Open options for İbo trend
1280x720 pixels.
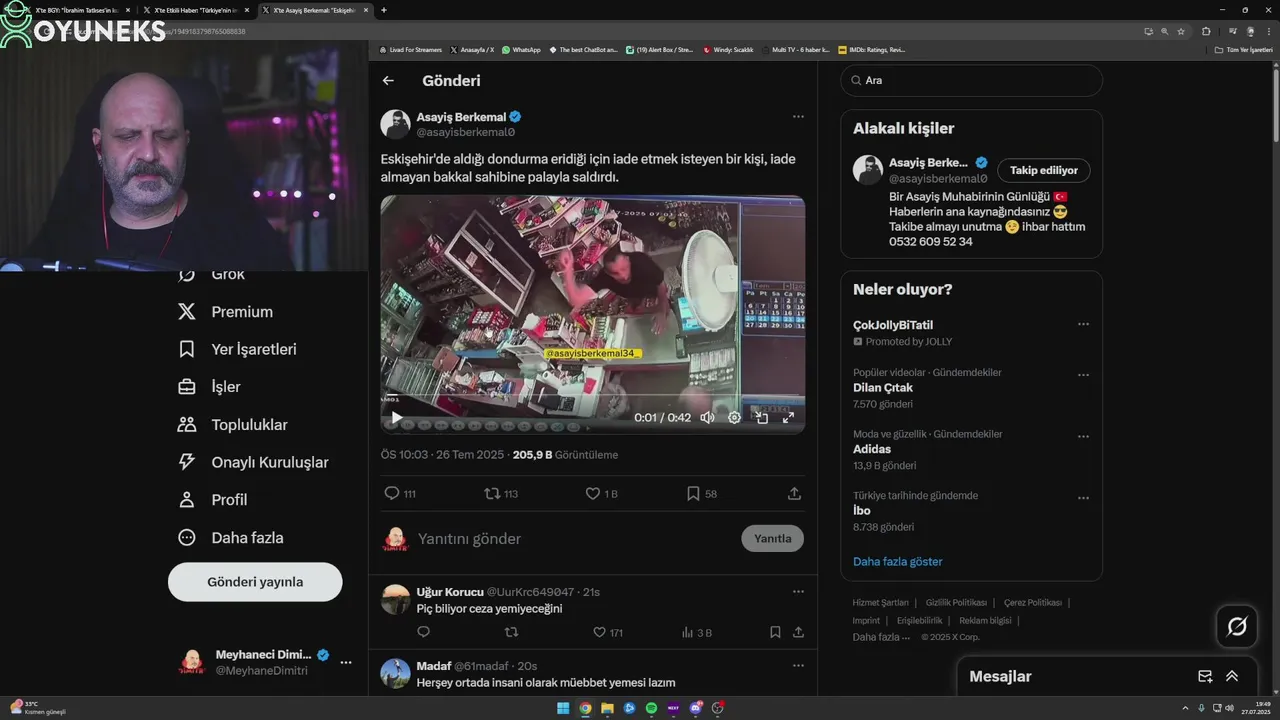tap(1083, 498)
